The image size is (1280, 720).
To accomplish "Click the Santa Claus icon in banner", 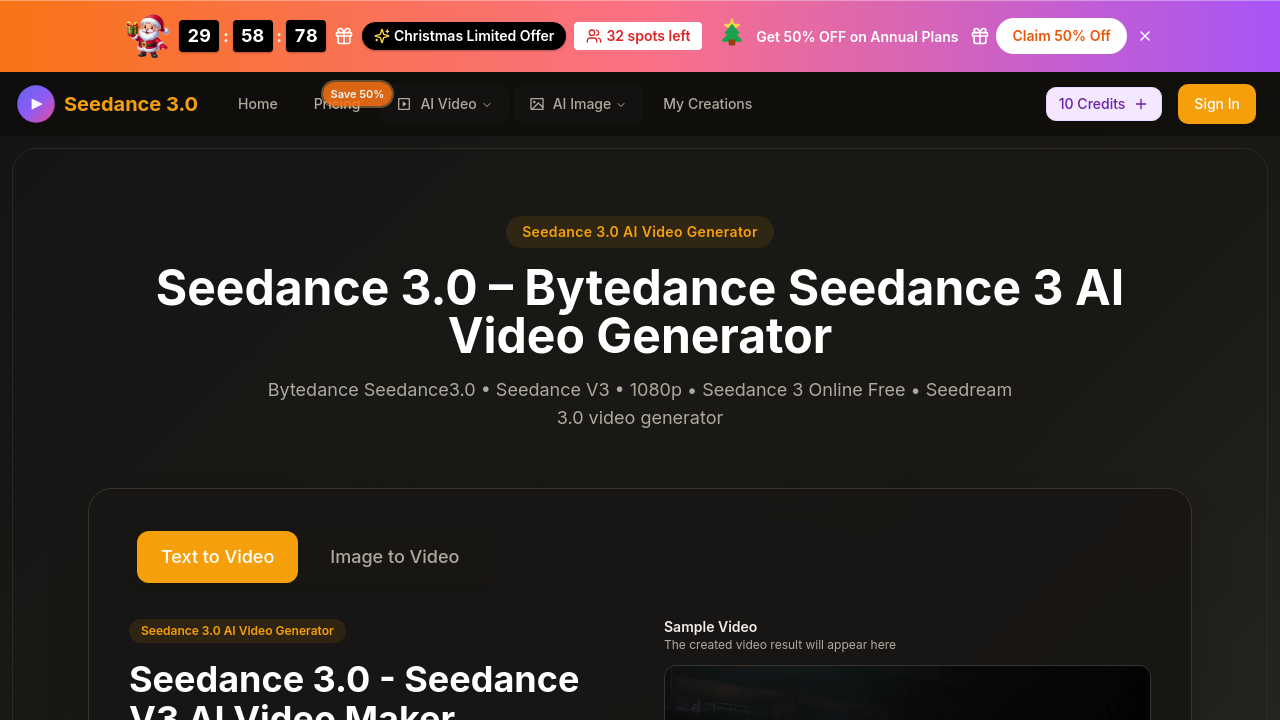I will coord(148,36).
